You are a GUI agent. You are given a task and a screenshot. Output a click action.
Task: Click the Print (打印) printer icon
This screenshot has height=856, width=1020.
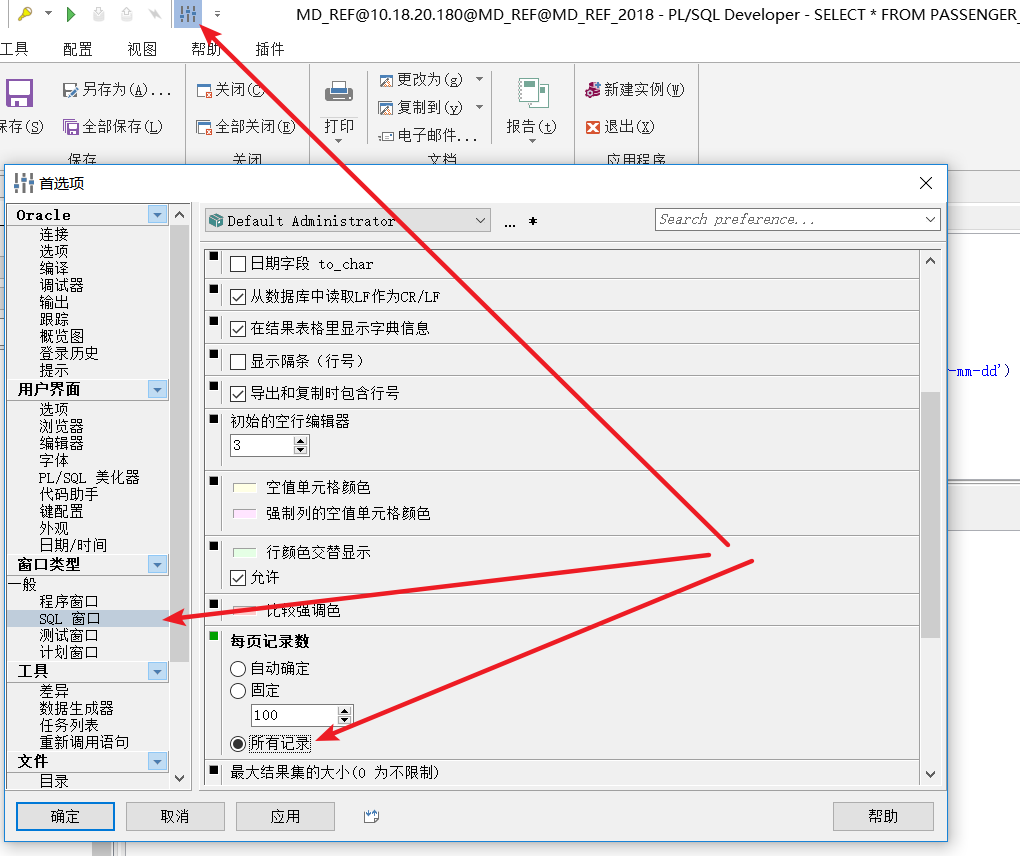tap(339, 92)
